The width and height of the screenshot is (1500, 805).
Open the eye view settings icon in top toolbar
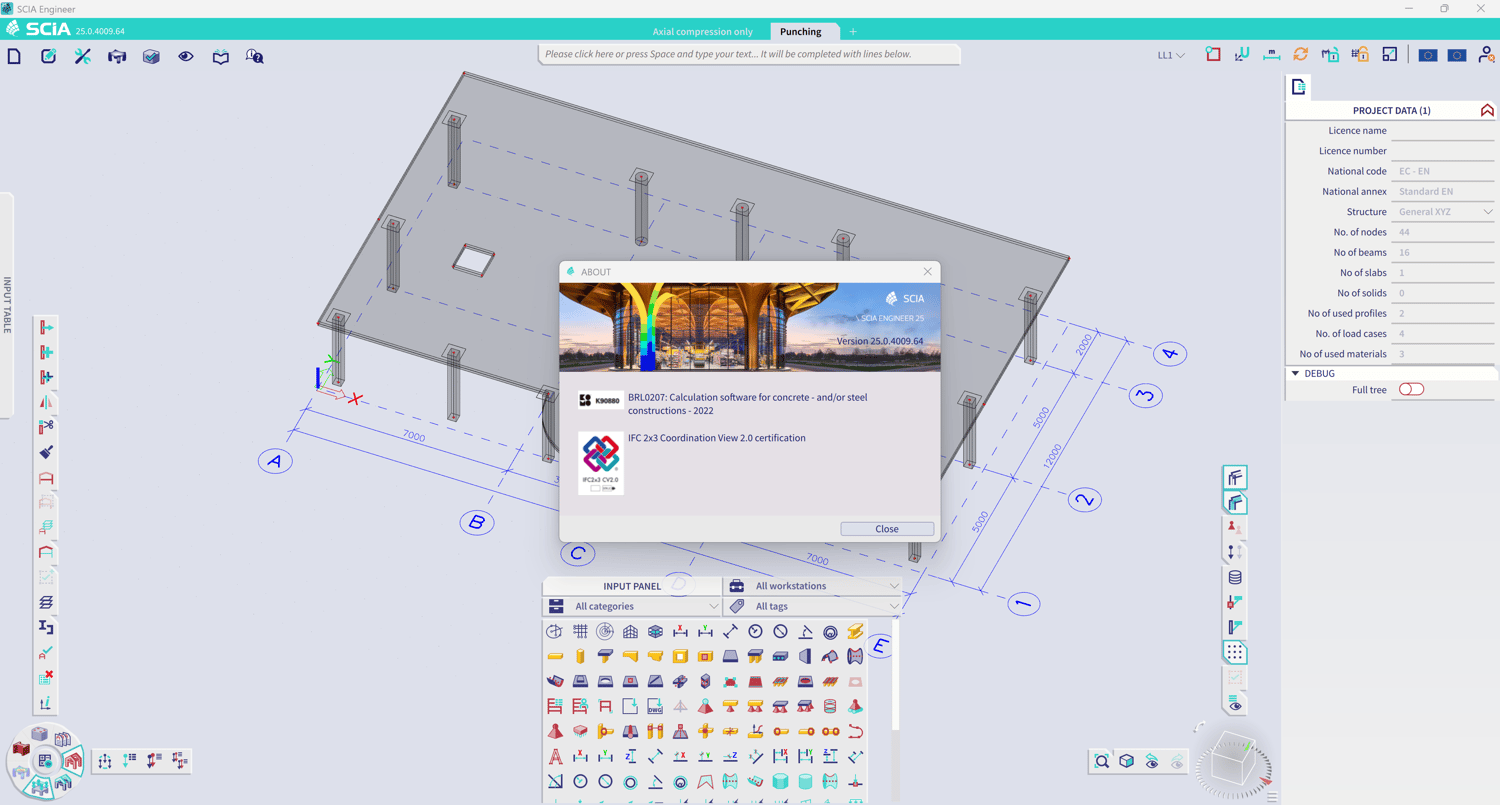(x=186, y=56)
